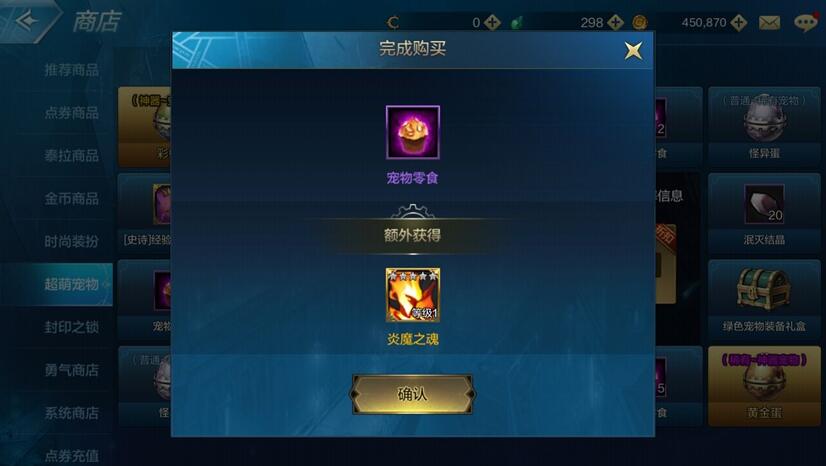Open the 金币商品 category
This screenshot has width=826, height=466.
(x=72, y=199)
